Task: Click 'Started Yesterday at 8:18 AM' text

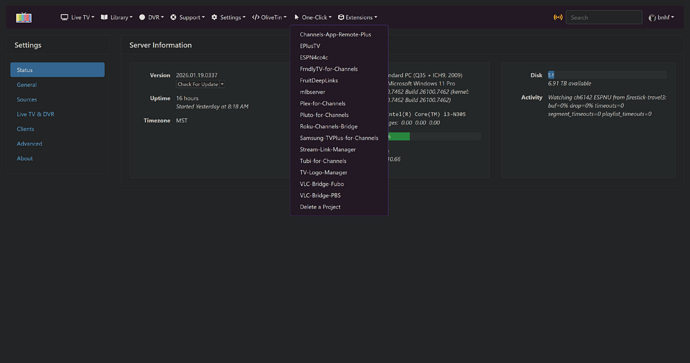Action: [212, 106]
